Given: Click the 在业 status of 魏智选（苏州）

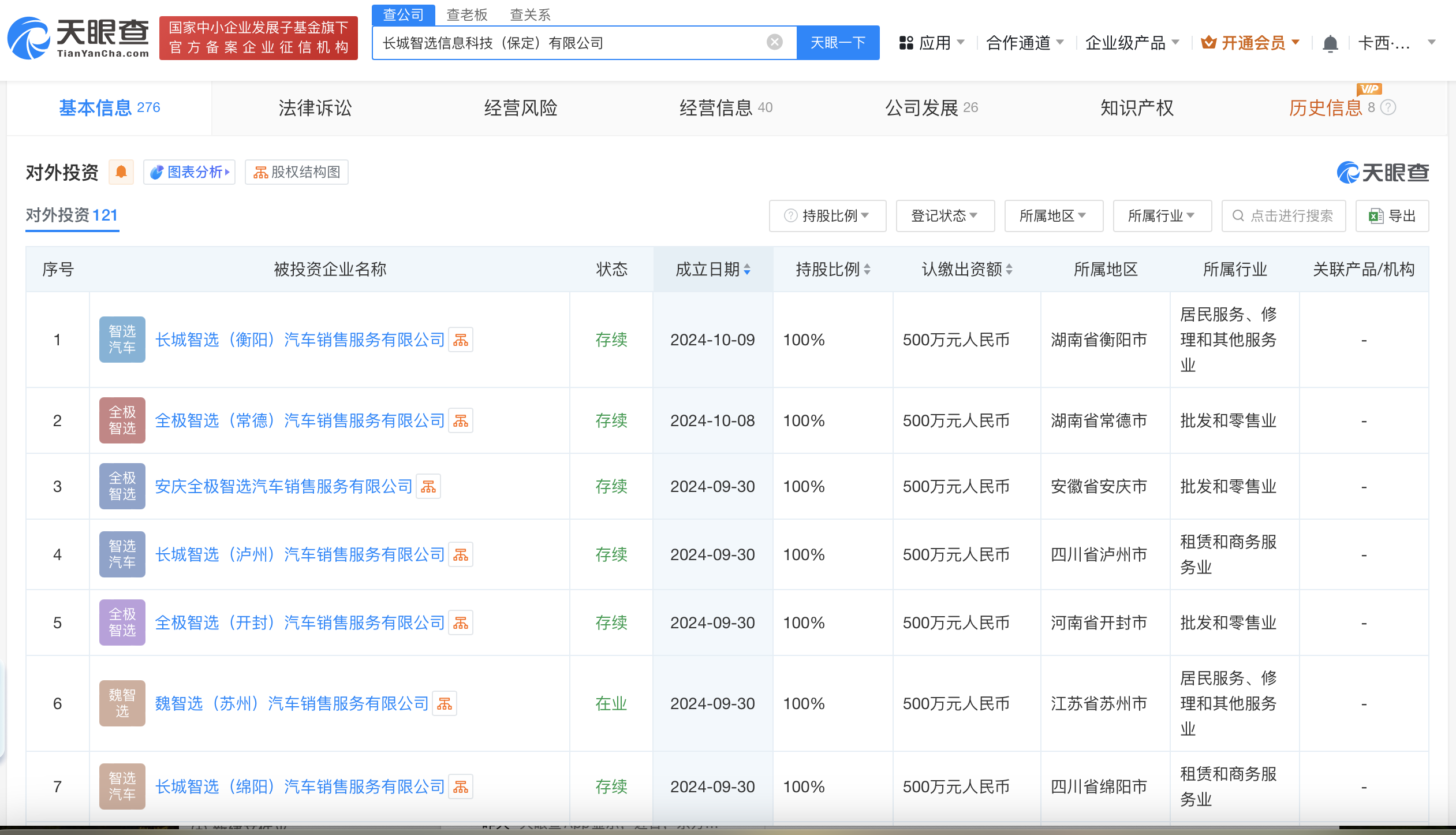Looking at the screenshot, I should pos(611,703).
